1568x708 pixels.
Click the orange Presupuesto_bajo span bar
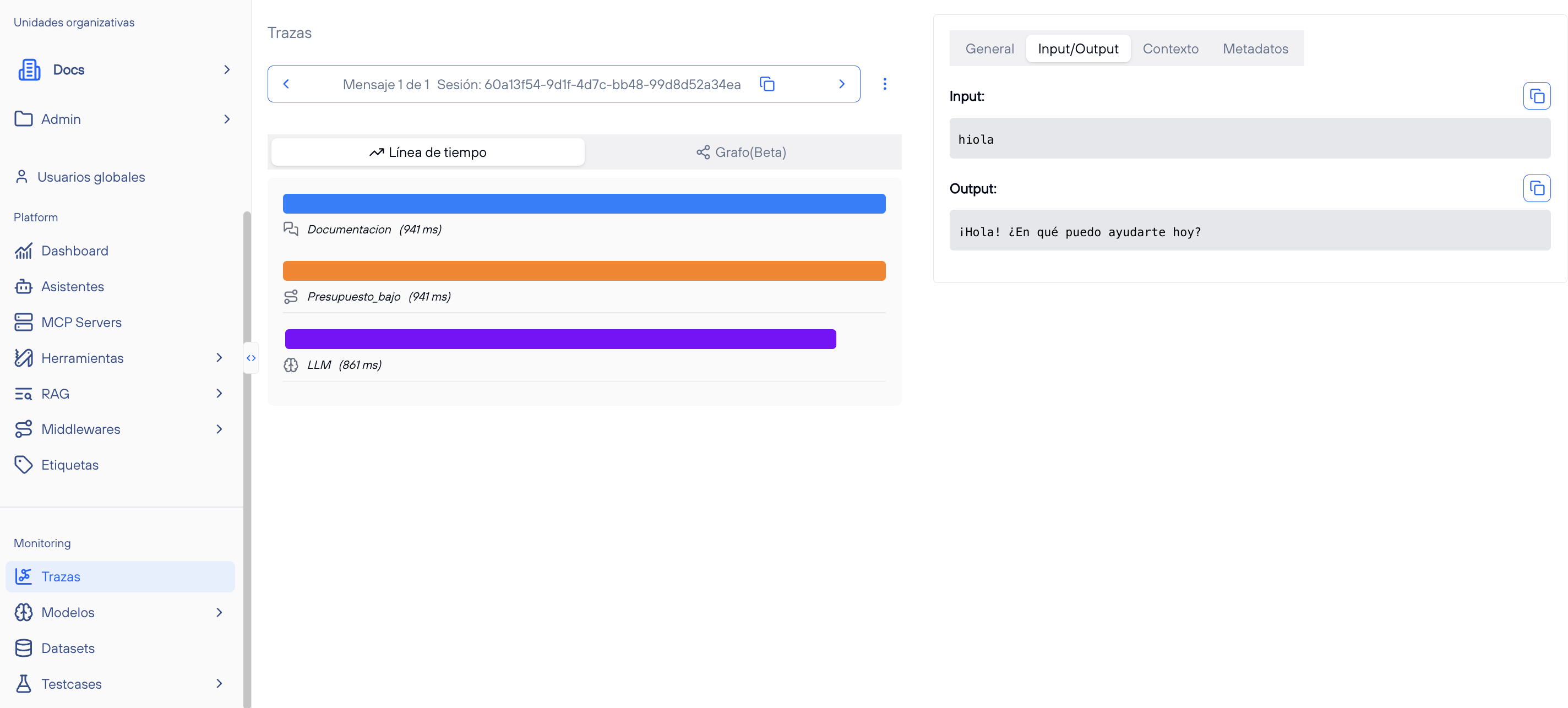(x=584, y=271)
